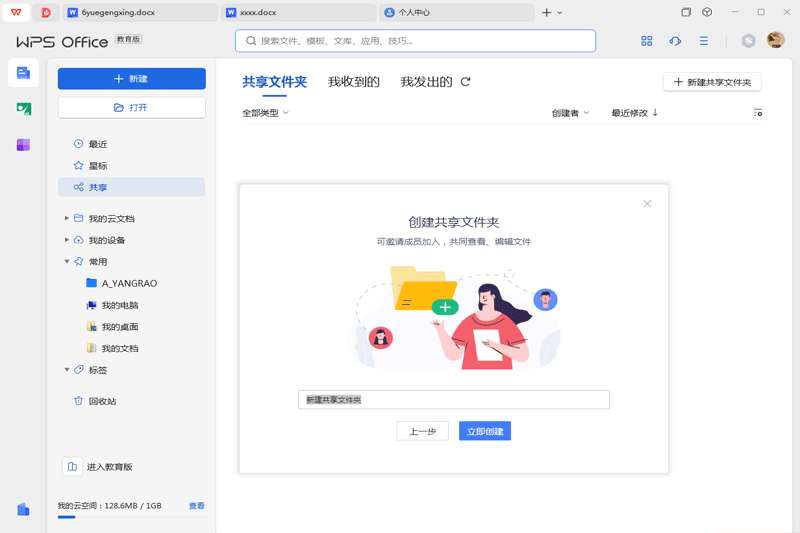Click the purple app icon in left sidebar
Image resolution: width=800 pixels, height=533 pixels.
[23, 145]
